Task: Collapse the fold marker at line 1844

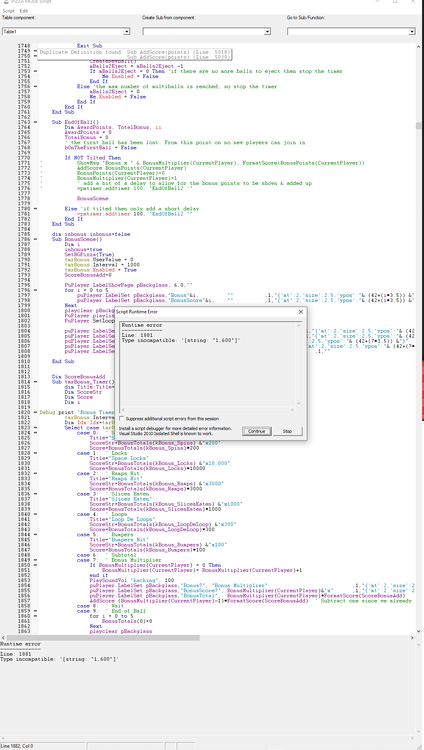Action: pos(35,534)
